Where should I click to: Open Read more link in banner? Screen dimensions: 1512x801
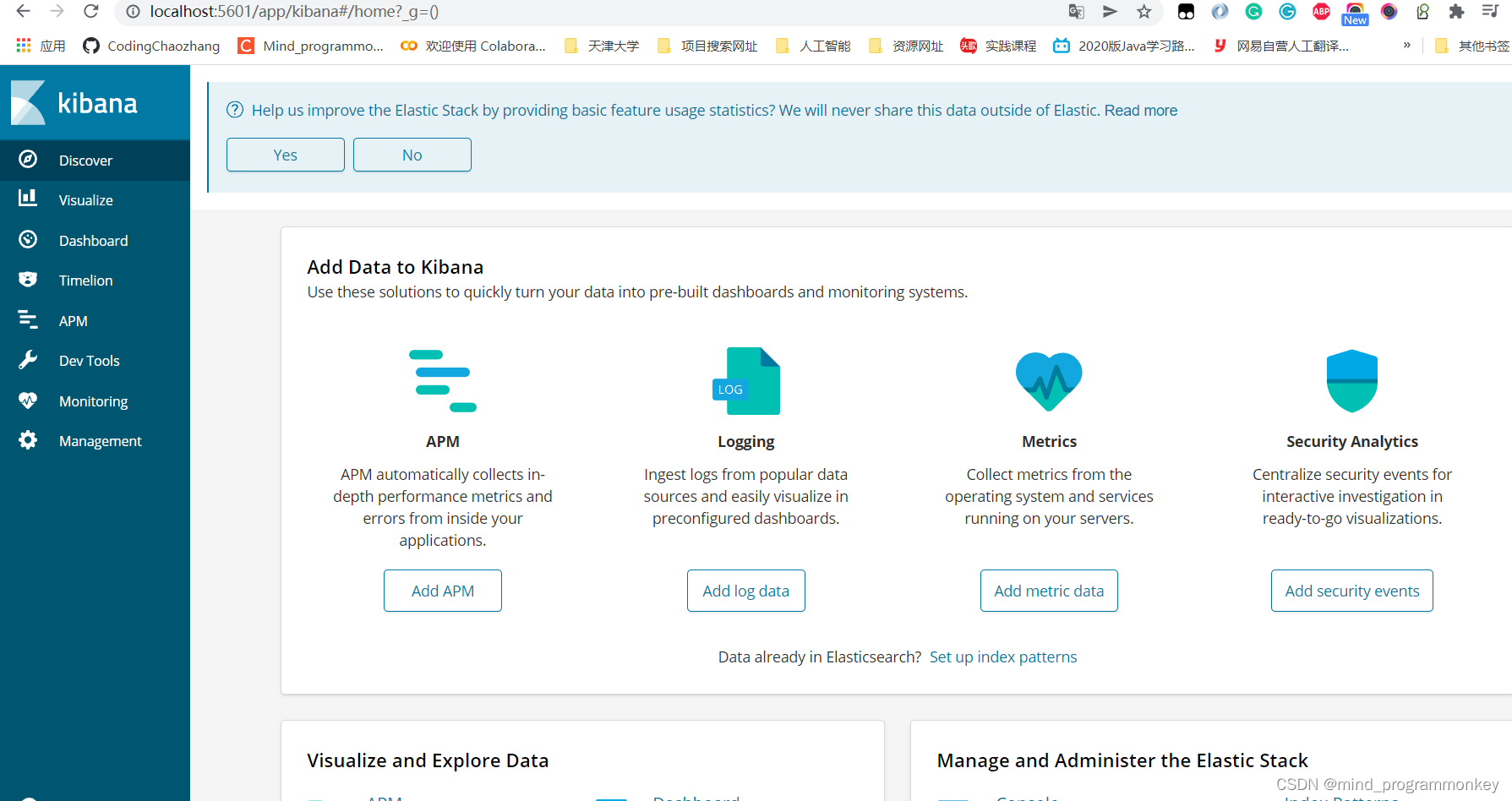(x=1141, y=110)
